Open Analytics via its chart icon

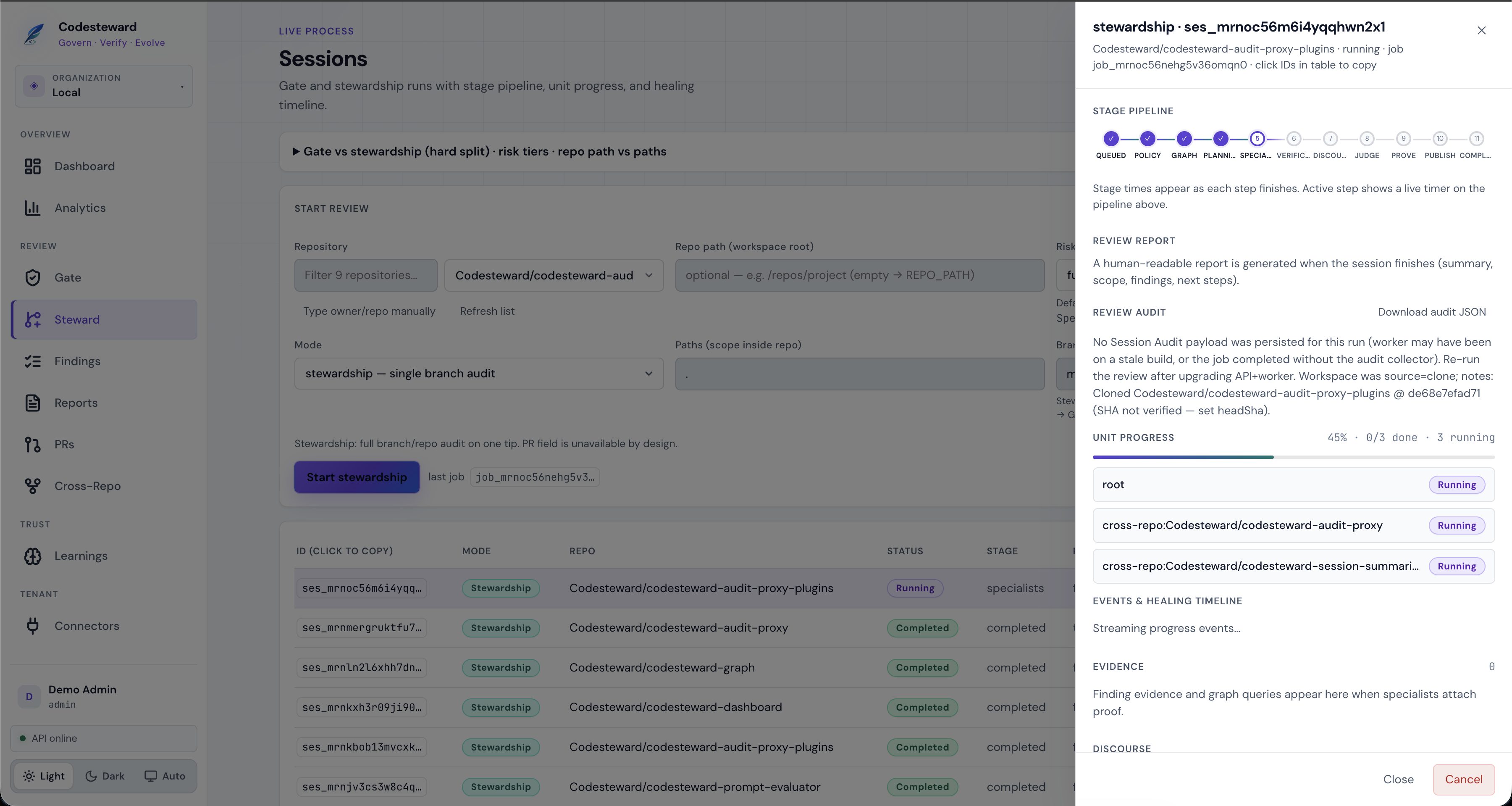(32, 208)
